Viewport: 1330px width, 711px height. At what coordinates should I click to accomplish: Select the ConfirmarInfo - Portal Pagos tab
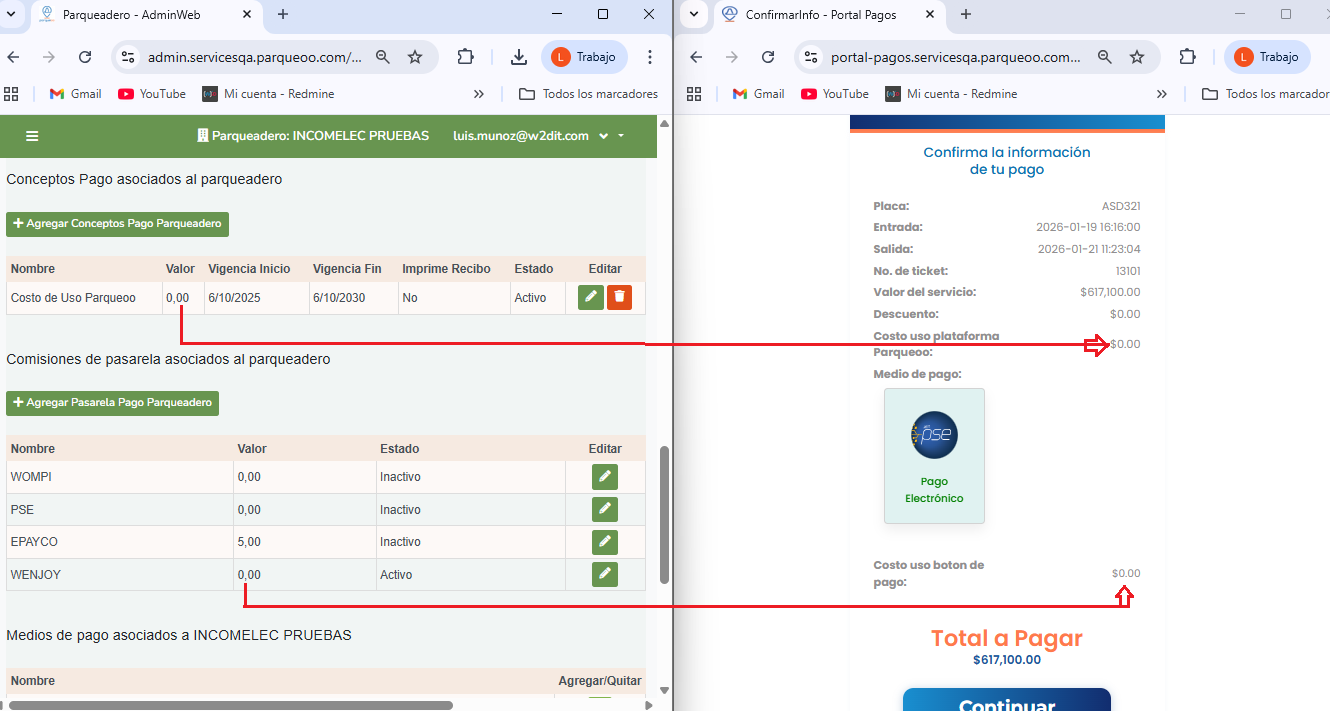(820, 14)
